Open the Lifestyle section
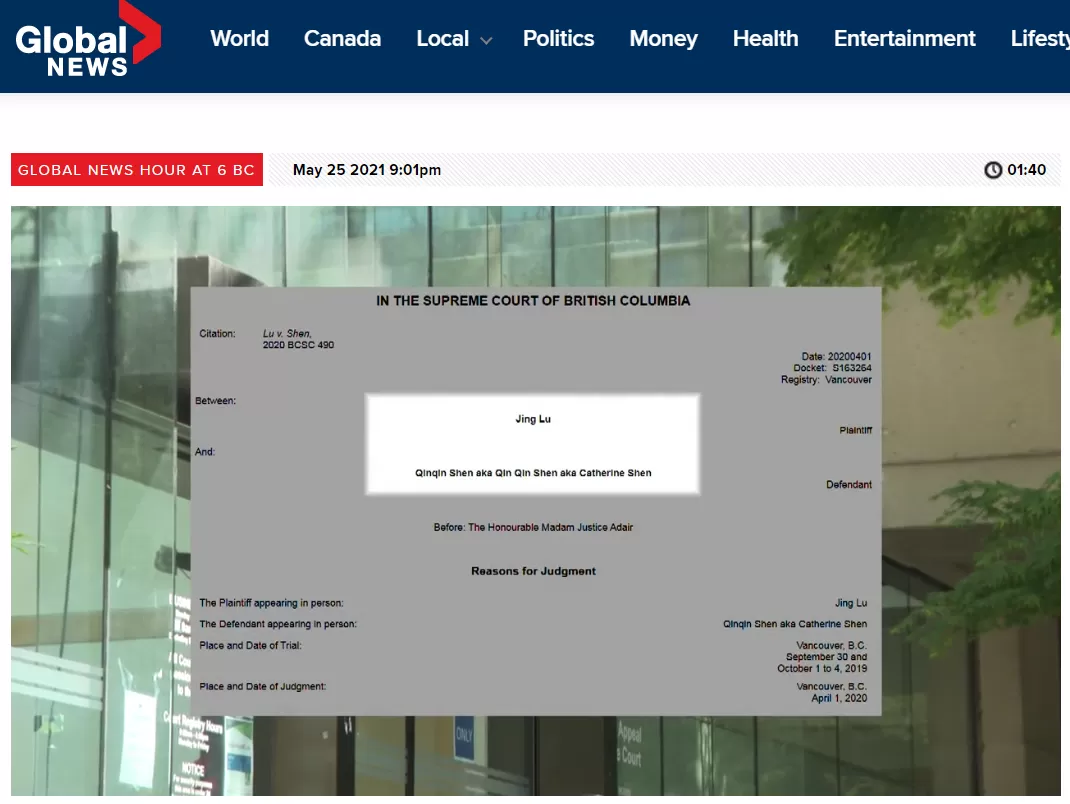 [x=1040, y=38]
